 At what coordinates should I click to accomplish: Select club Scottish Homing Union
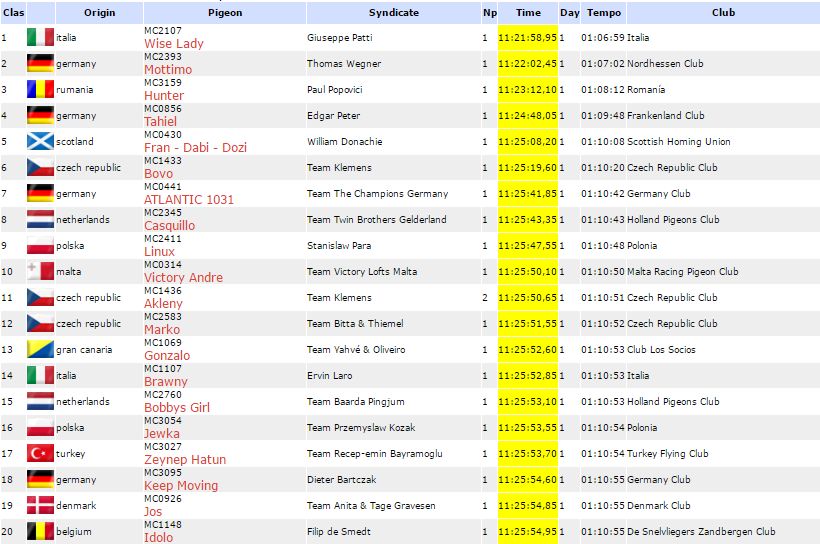pos(679,142)
